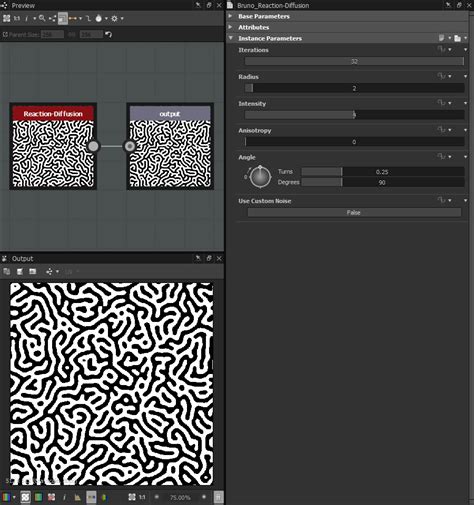Open the gear settings icon in graph toolbar
The image size is (474, 505).
(x=114, y=18)
